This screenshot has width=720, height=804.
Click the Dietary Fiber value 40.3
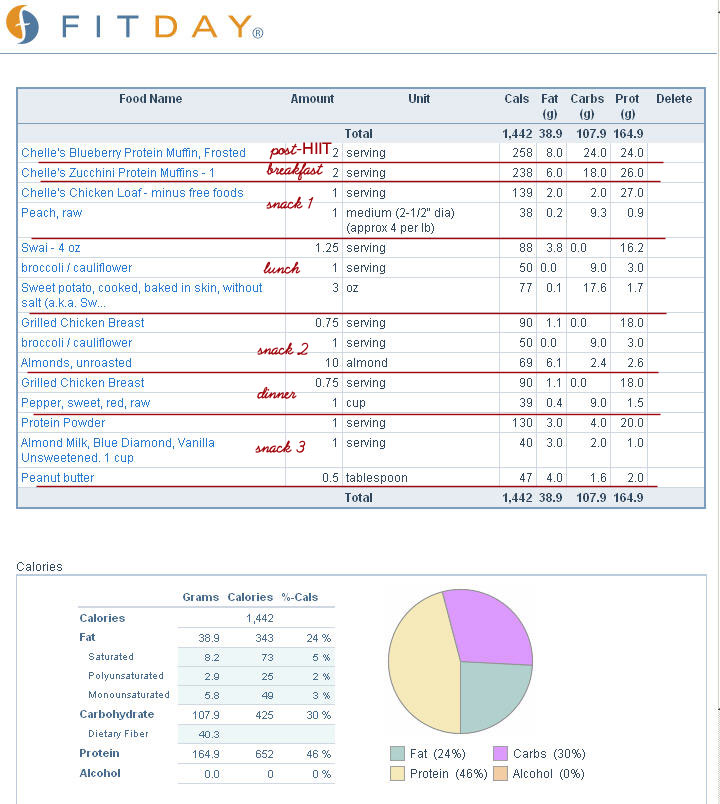[x=209, y=734]
